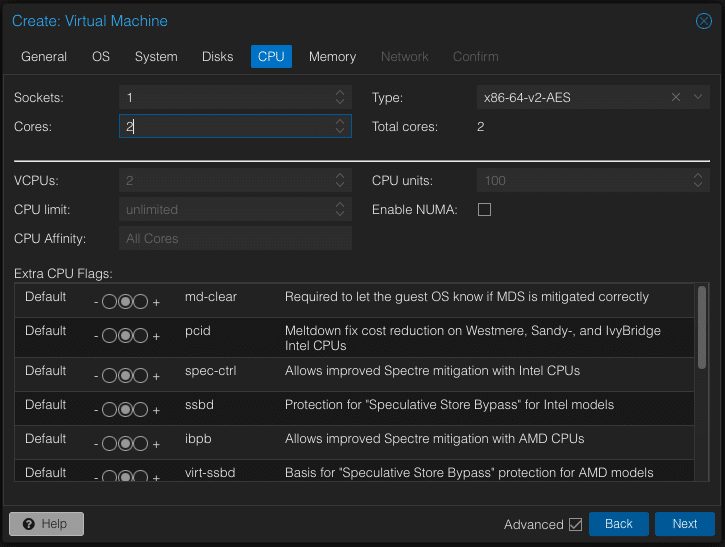Open the System tab

pyautogui.click(x=156, y=57)
